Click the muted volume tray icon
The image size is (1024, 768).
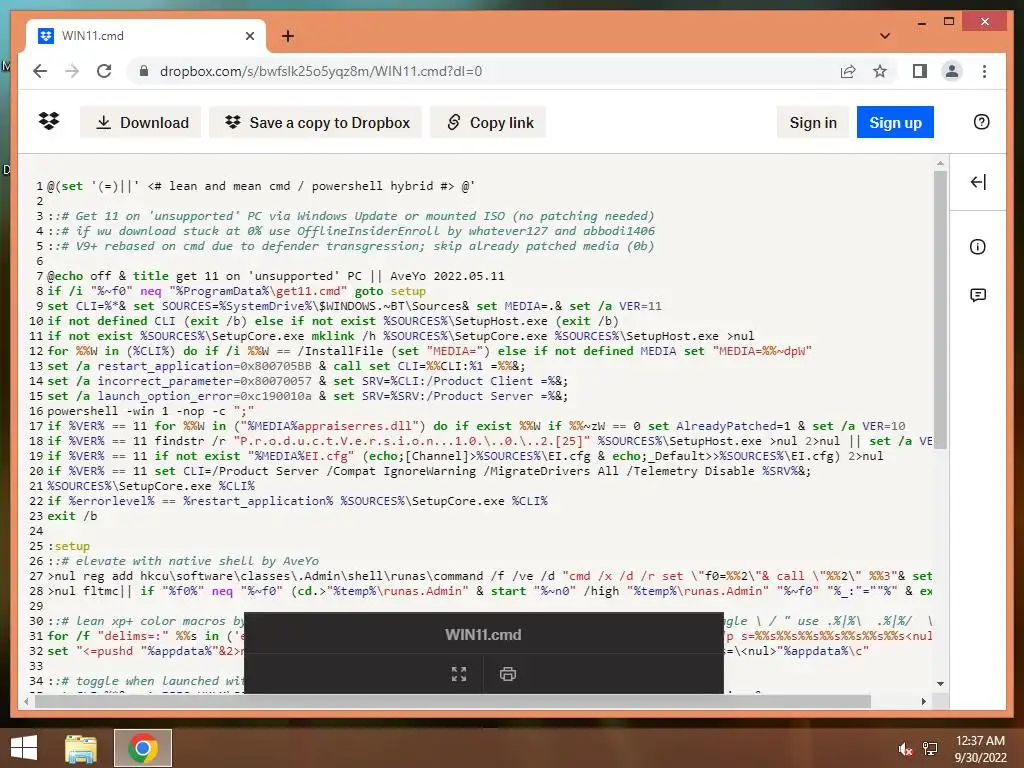pyautogui.click(x=906, y=750)
